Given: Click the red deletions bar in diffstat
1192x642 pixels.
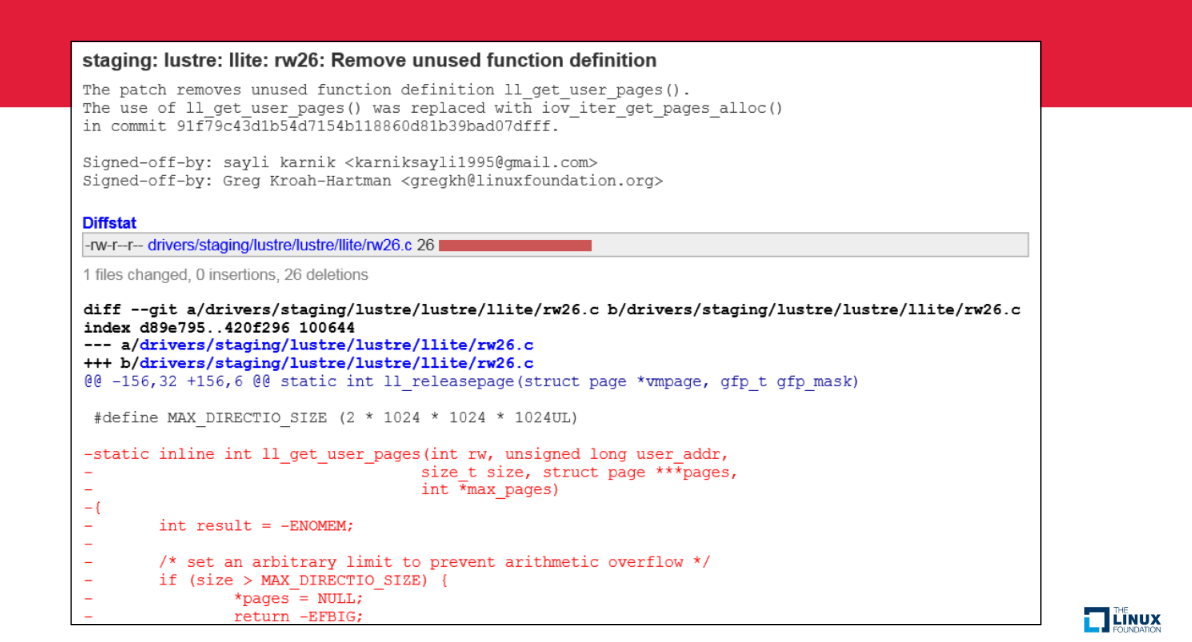Looking at the screenshot, I should [515, 245].
